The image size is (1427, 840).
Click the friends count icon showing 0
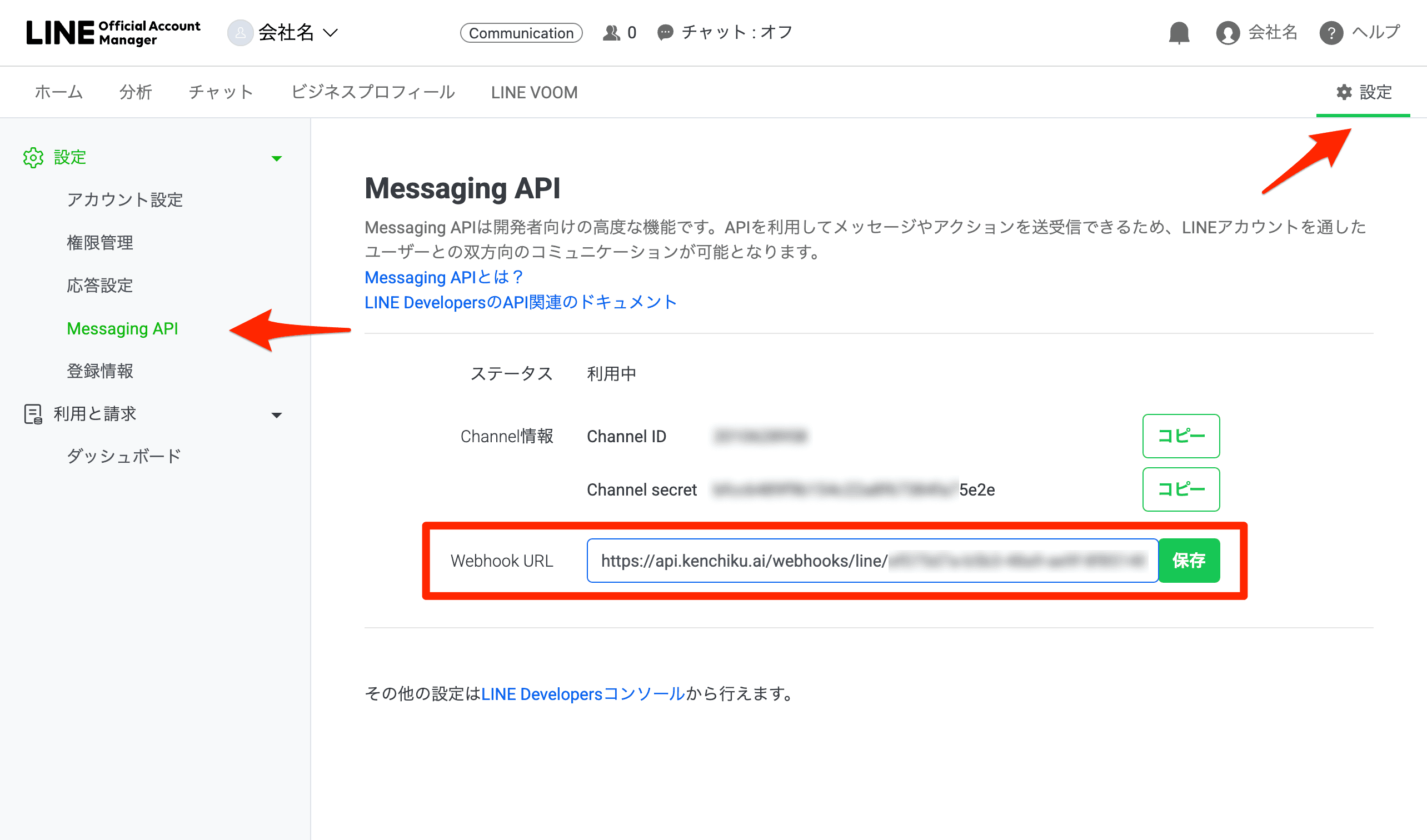tap(611, 33)
